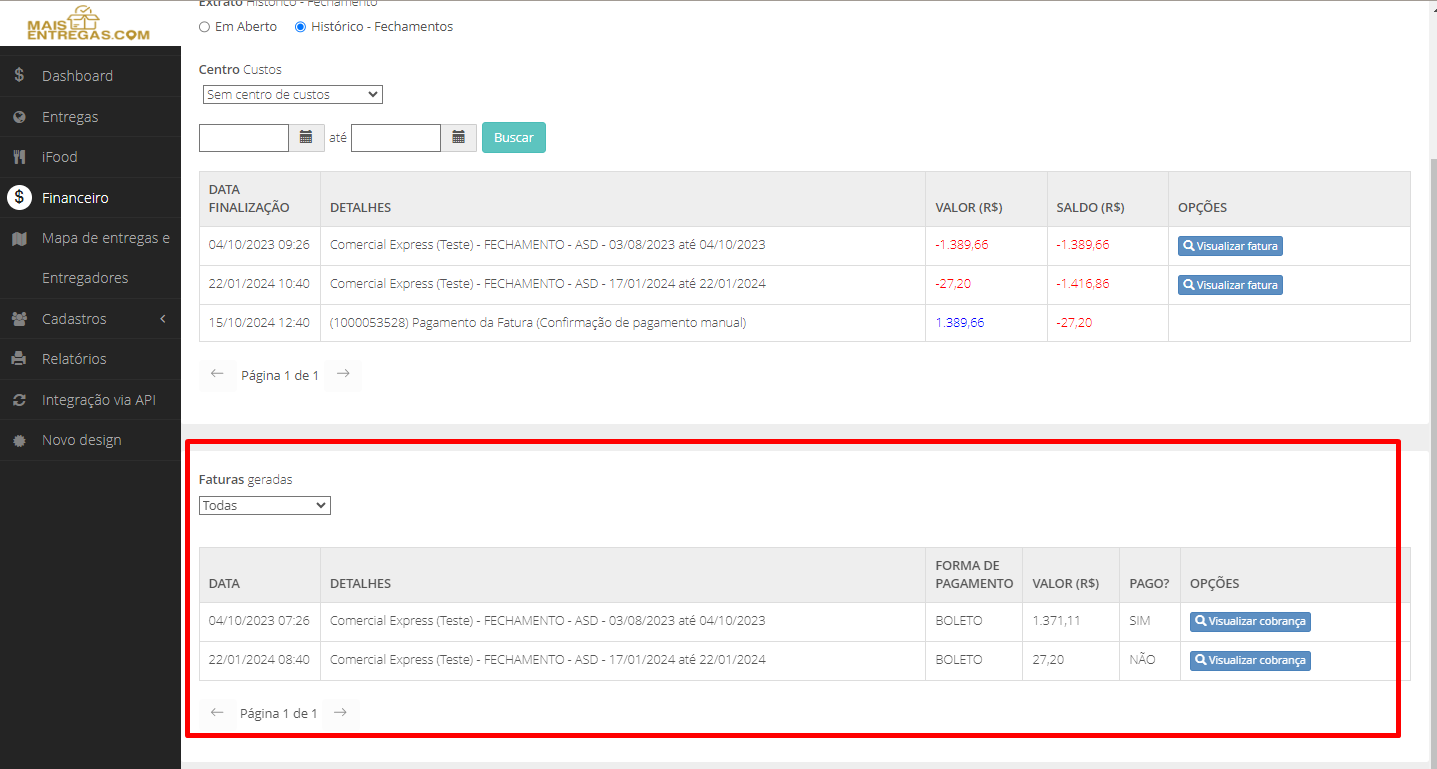Viewport: 1437px width, 769px height.
Task: Select the Em Aberto radio option
Action: (205, 27)
